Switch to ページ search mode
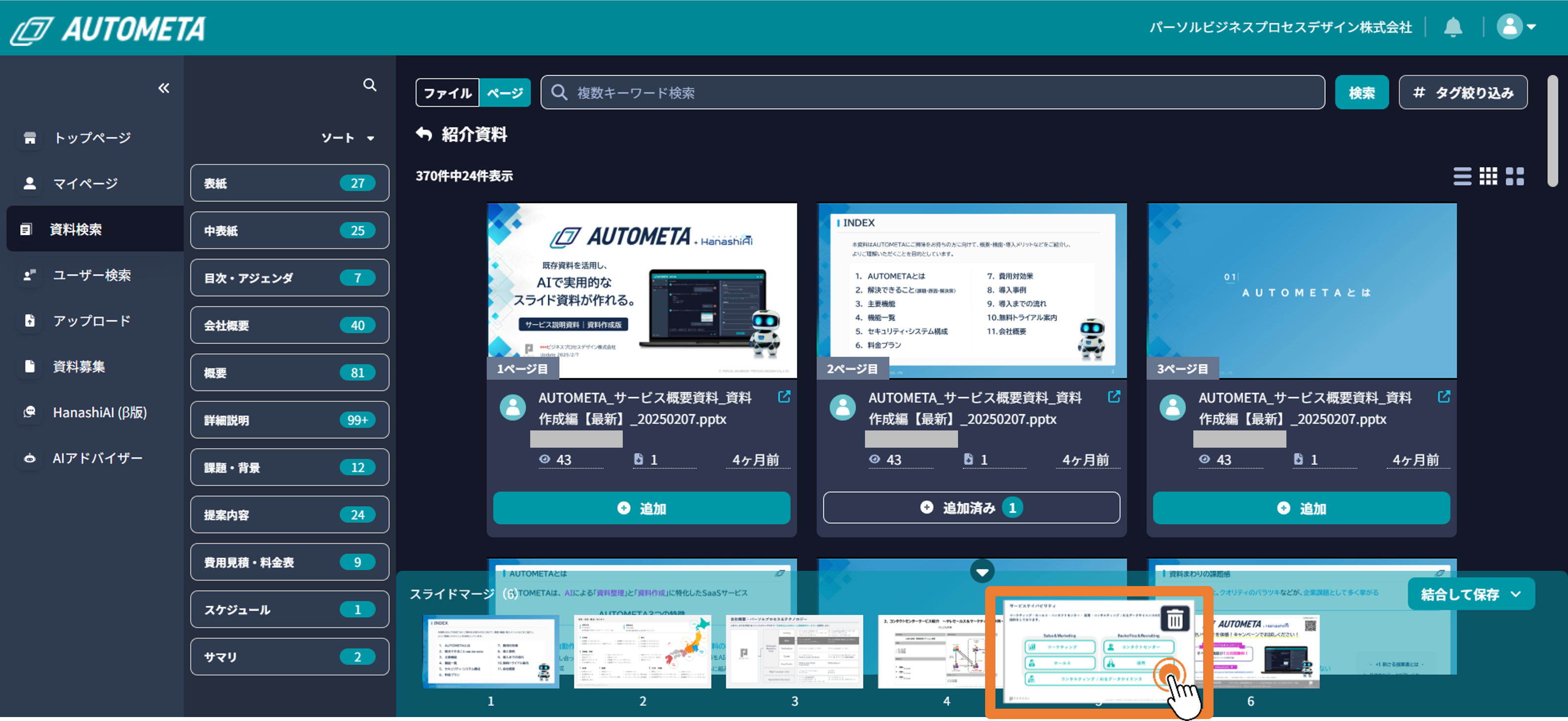Image resolution: width=1568 pixels, height=721 pixels. tap(505, 93)
